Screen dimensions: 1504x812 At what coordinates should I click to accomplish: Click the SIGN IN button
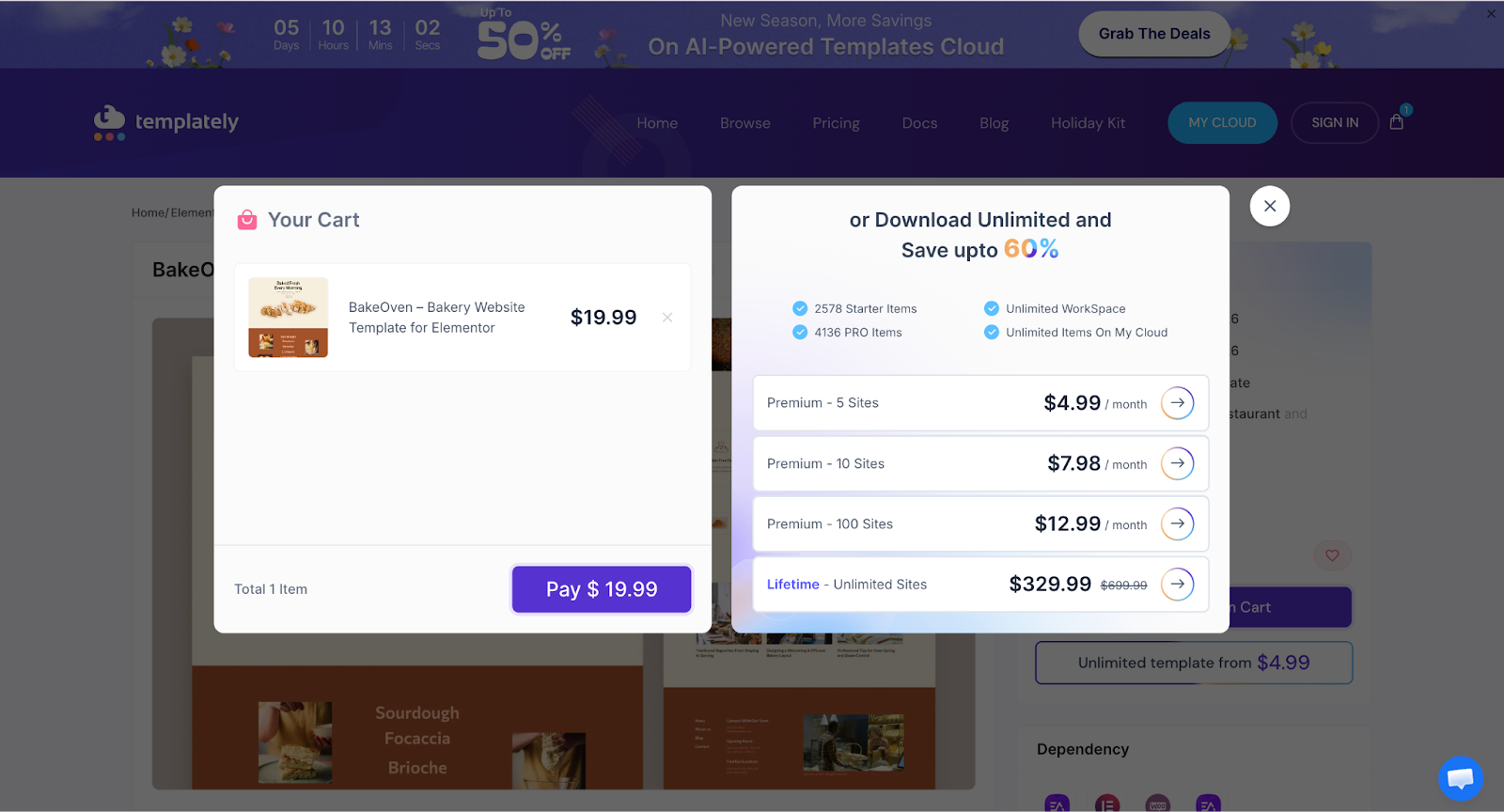pyautogui.click(x=1334, y=122)
